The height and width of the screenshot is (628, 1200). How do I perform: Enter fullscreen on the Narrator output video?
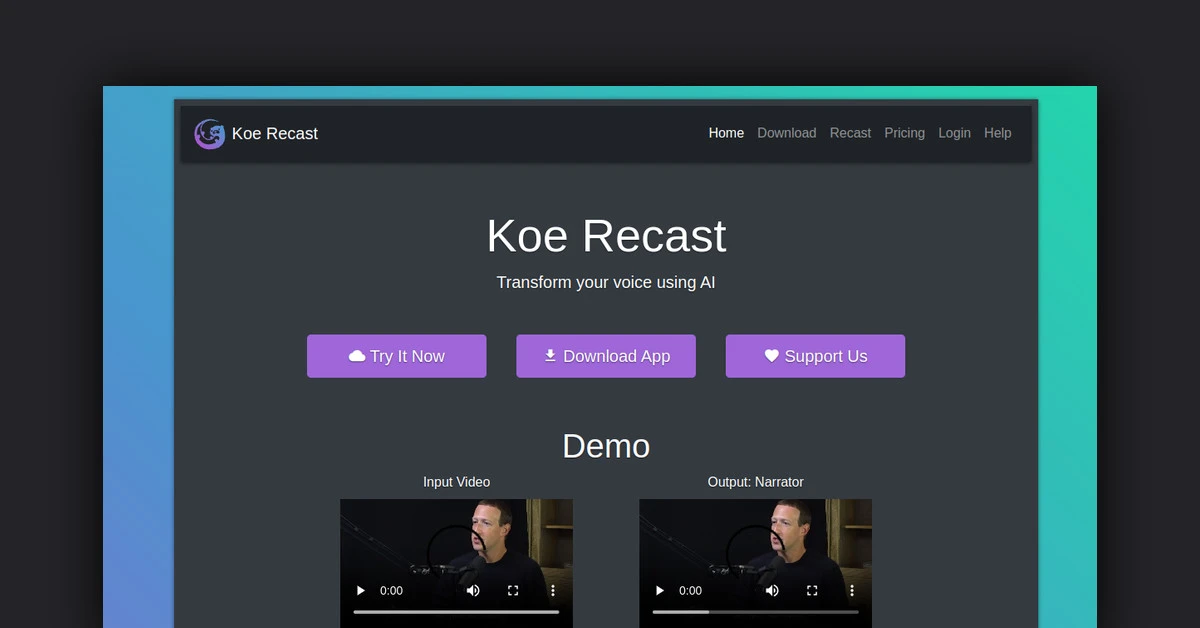(812, 590)
